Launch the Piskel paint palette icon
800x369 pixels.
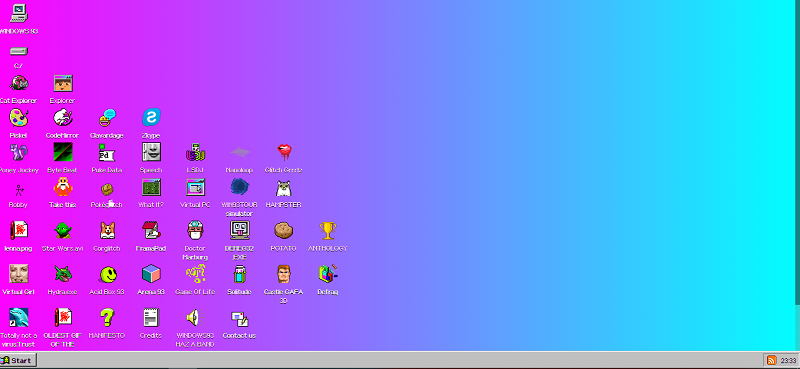pyautogui.click(x=18, y=118)
